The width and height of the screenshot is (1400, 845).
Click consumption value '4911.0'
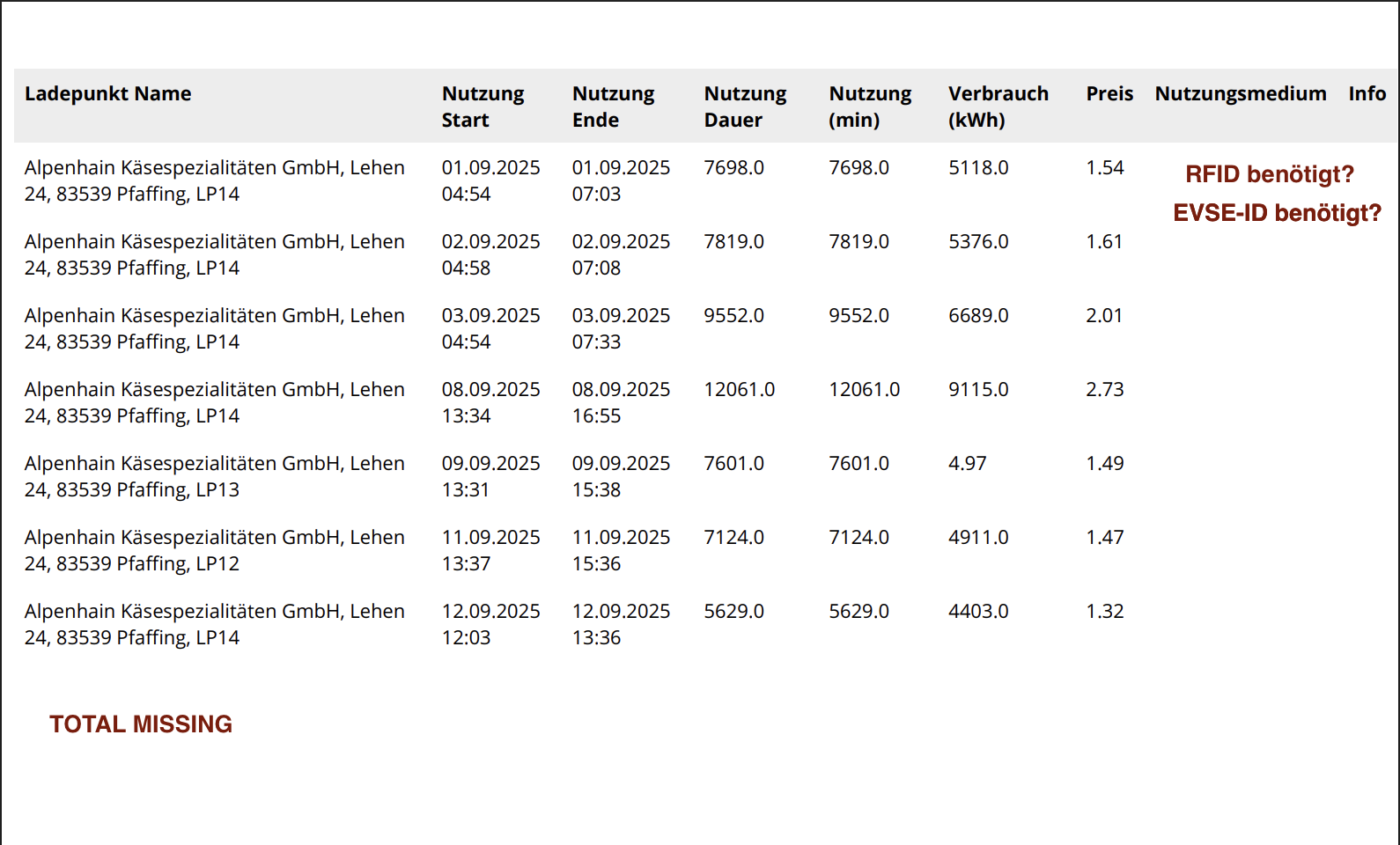(x=978, y=537)
